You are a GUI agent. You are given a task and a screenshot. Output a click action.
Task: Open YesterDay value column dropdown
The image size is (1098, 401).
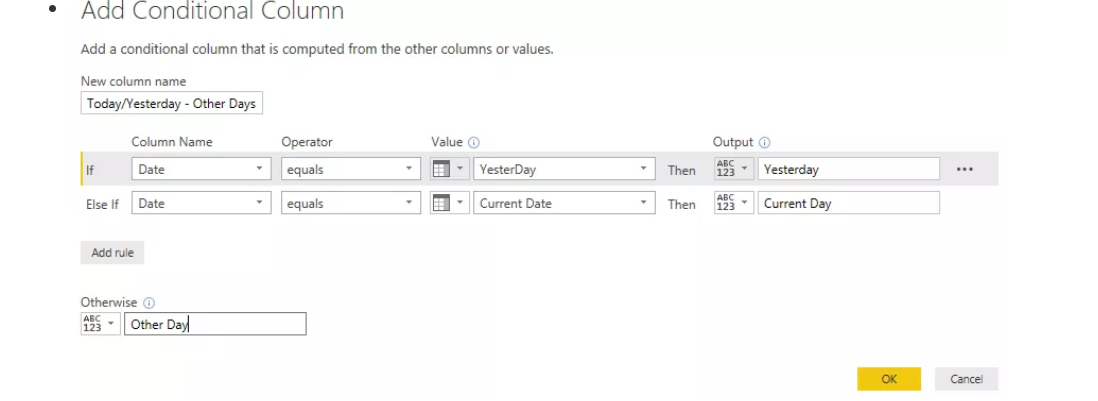(x=564, y=169)
